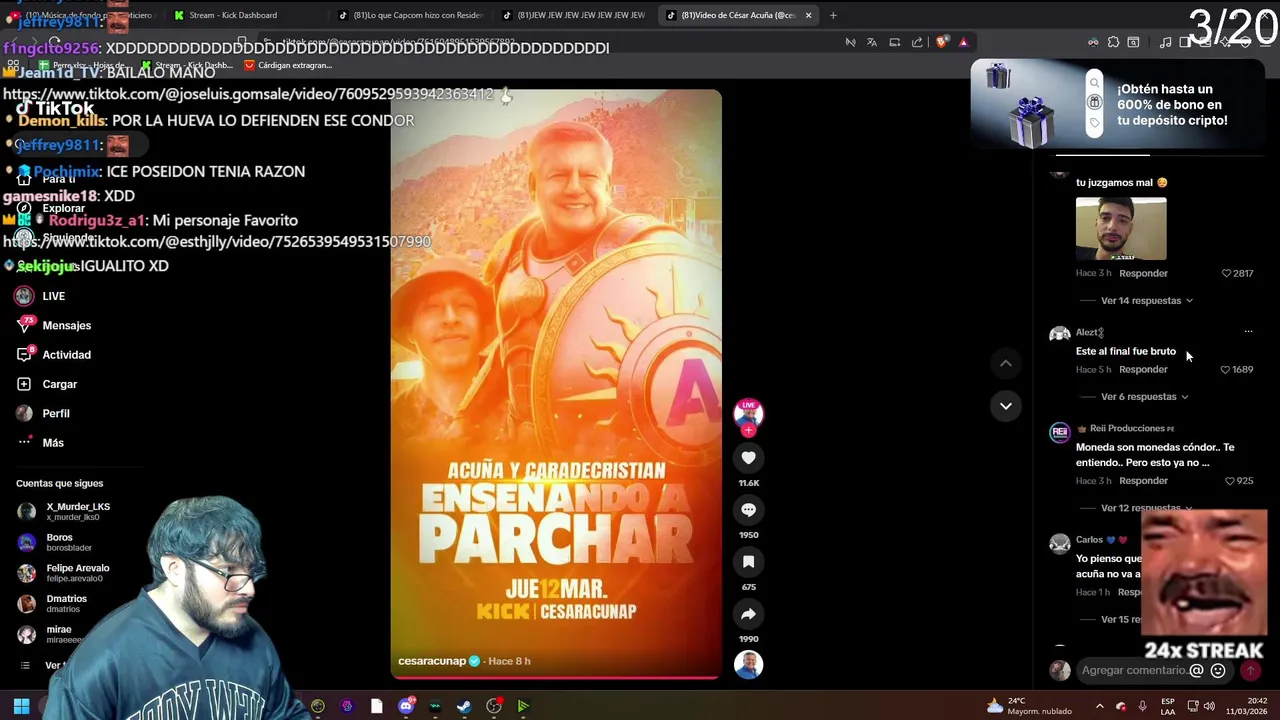Open the Más menu in sidebar
The image size is (1280, 720).
tap(40, 442)
